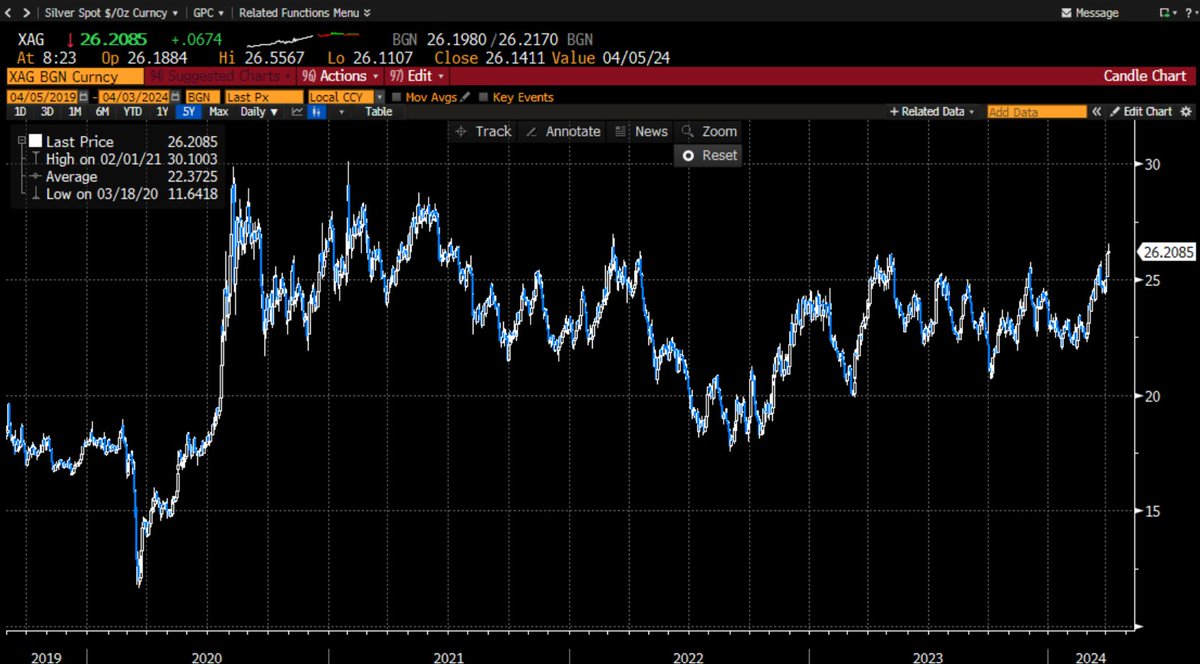This screenshot has height=664, width=1200.
Task: Edit moving averages with the pencil icon
Action: [x=466, y=97]
